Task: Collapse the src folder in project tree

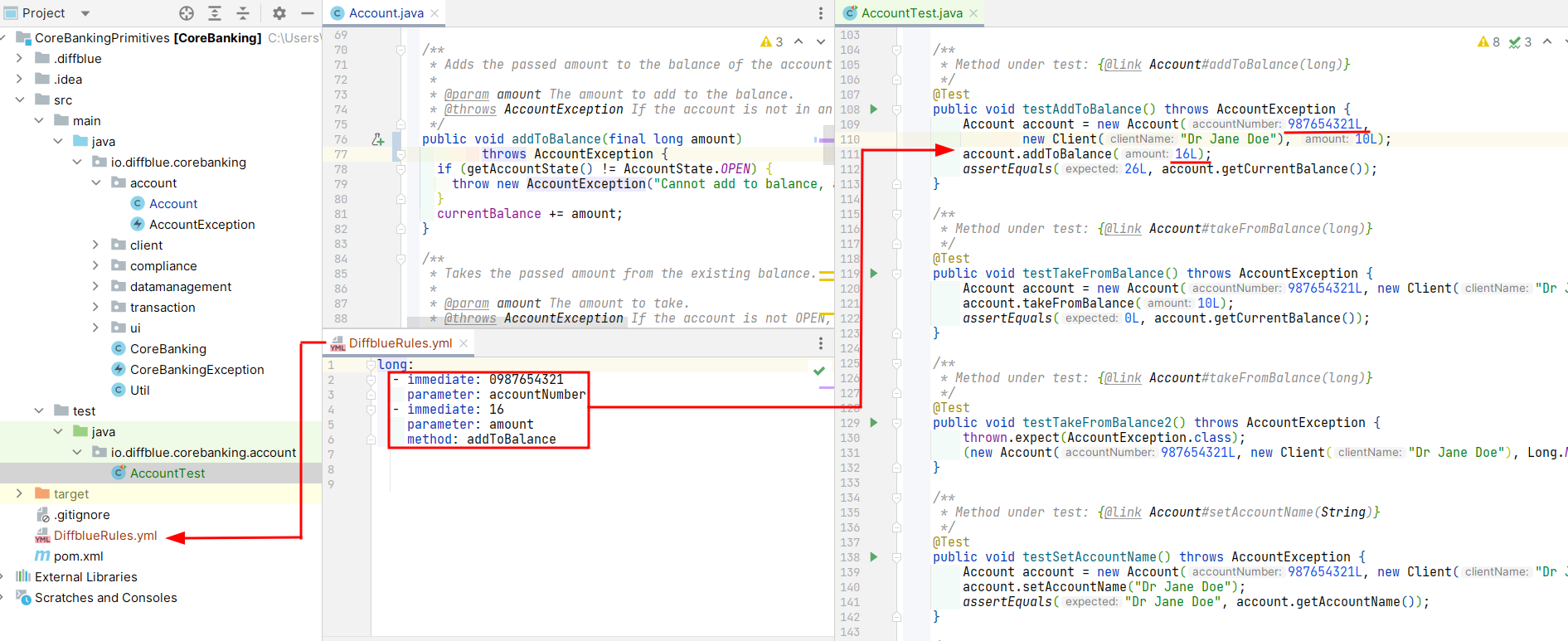Action: point(20,100)
